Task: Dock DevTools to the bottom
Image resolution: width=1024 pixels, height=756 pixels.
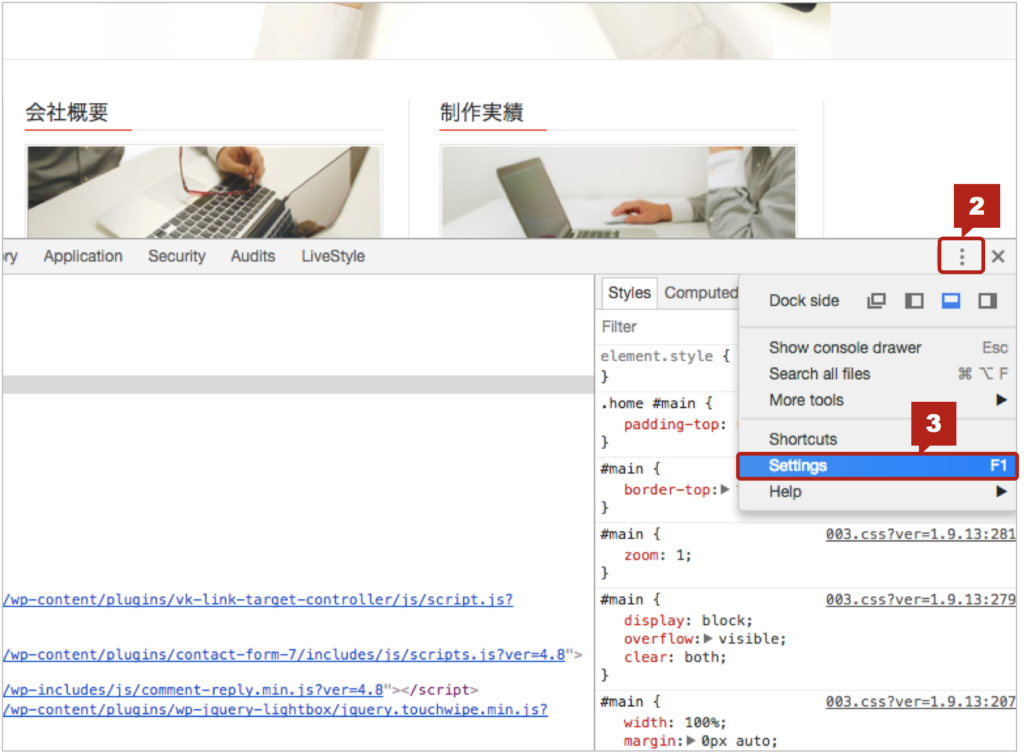Action: [x=951, y=301]
